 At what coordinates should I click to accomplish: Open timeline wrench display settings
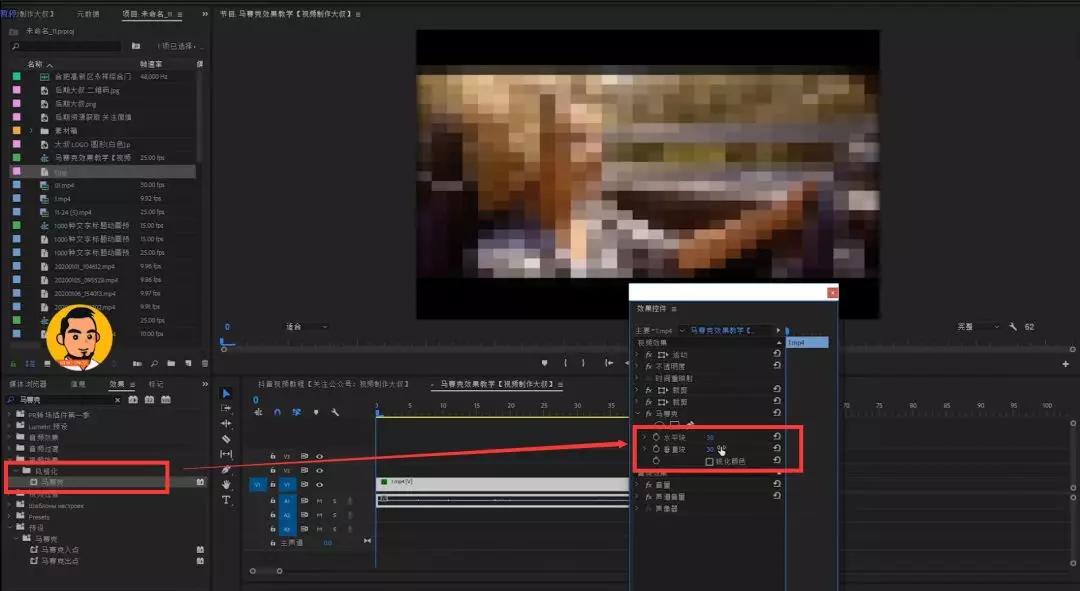pos(335,412)
